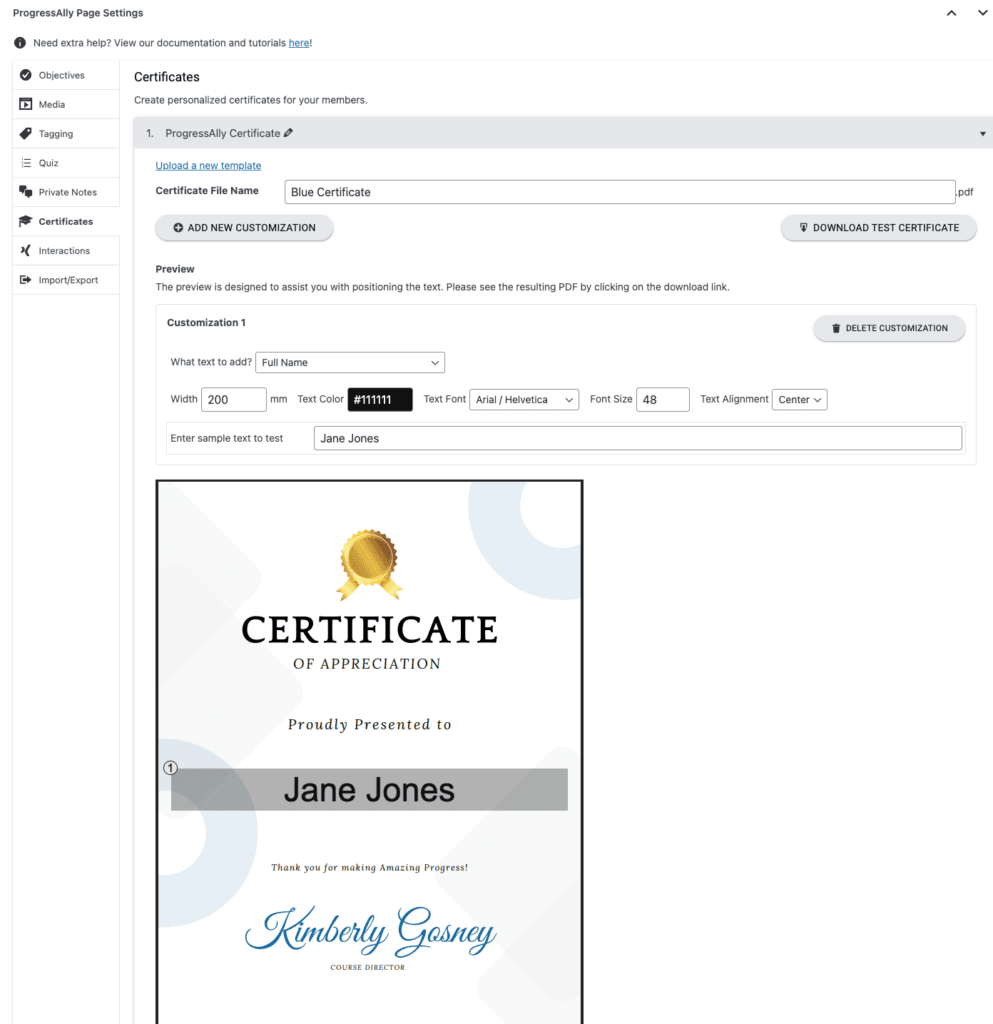This screenshot has height=1024, width=993.
Task: Click the Quiz list icon
Action: 26,163
